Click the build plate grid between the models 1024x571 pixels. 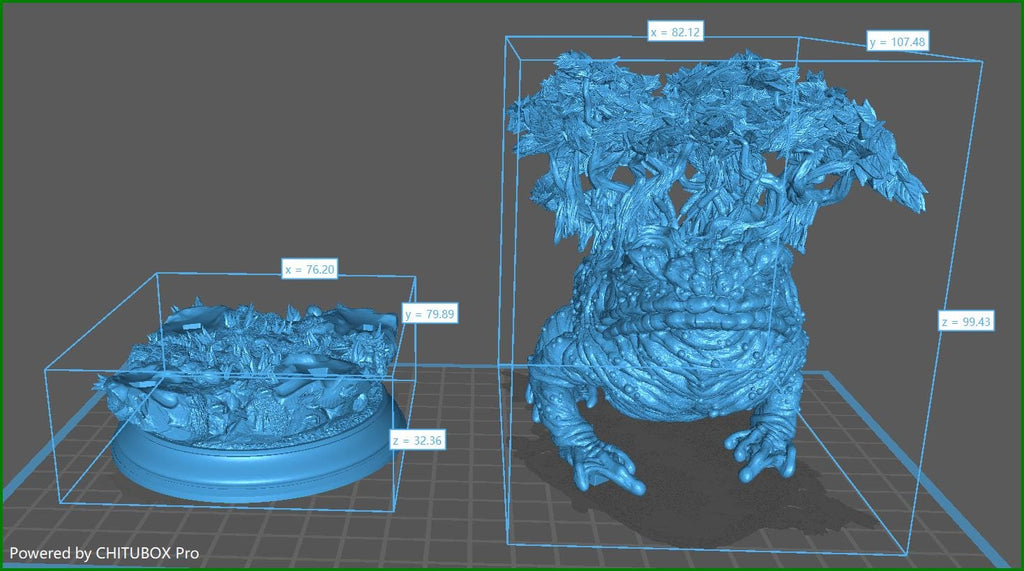pos(460,420)
